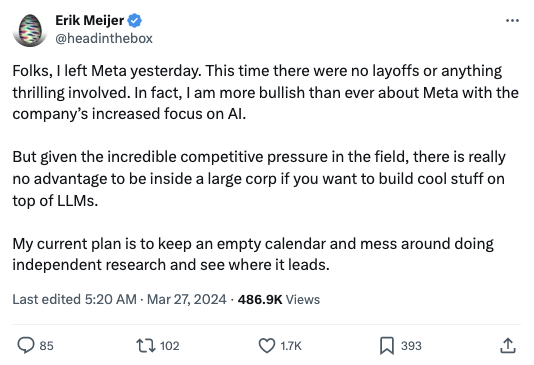The height and width of the screenshot is (365, 534).
Task: Click the reply speech bubble icon
Action: click(x=26, y=345)
